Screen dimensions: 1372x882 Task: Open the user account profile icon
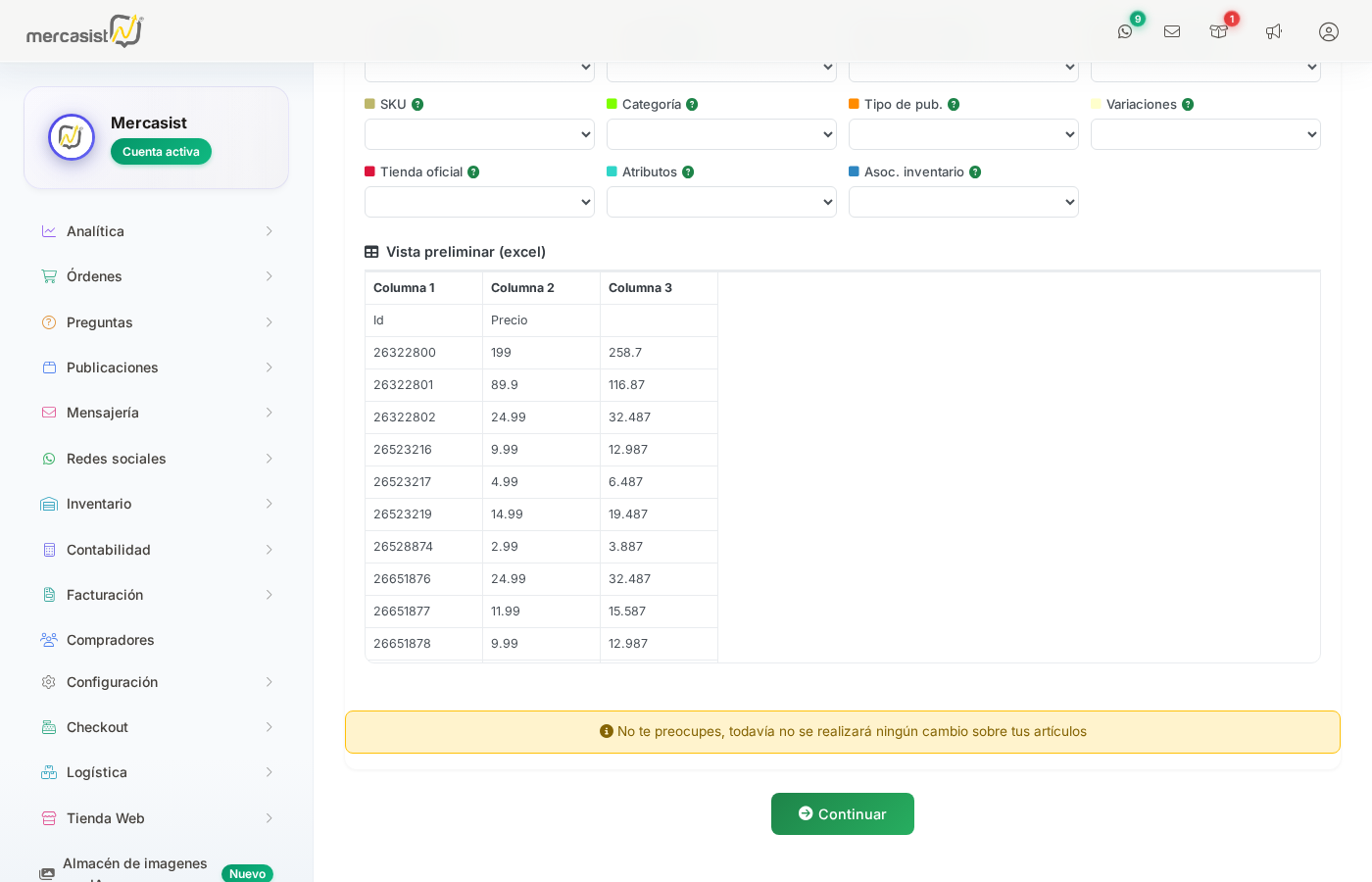(x=1328, y=31)
